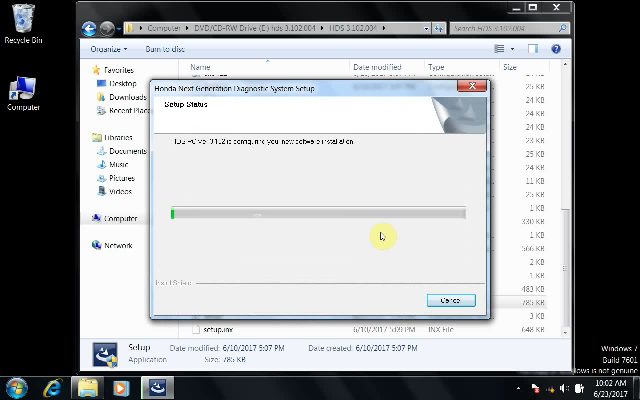Screen dimensions: 640x400
Task: Click the change view icon
Action: (499, 49)
